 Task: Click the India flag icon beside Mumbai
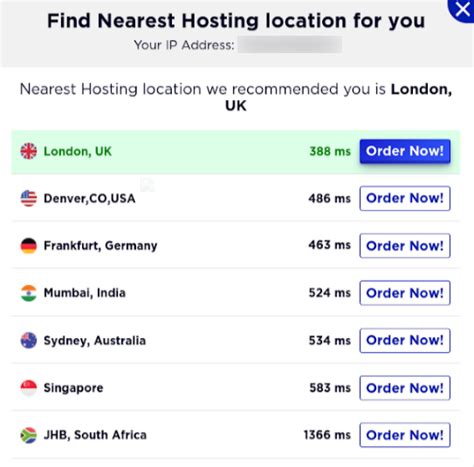(x=29, y=293)
